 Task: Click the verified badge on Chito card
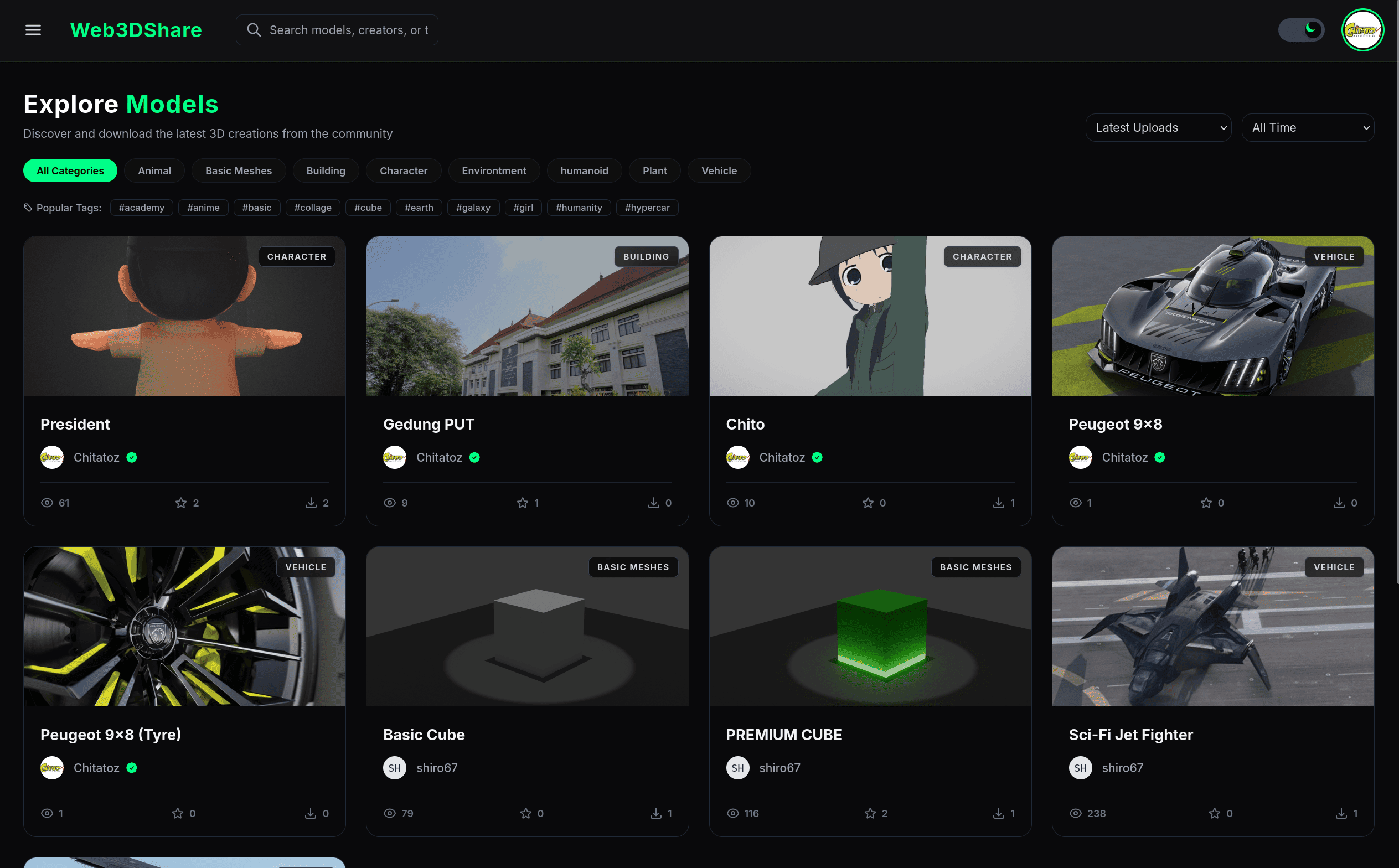point(817,458)
